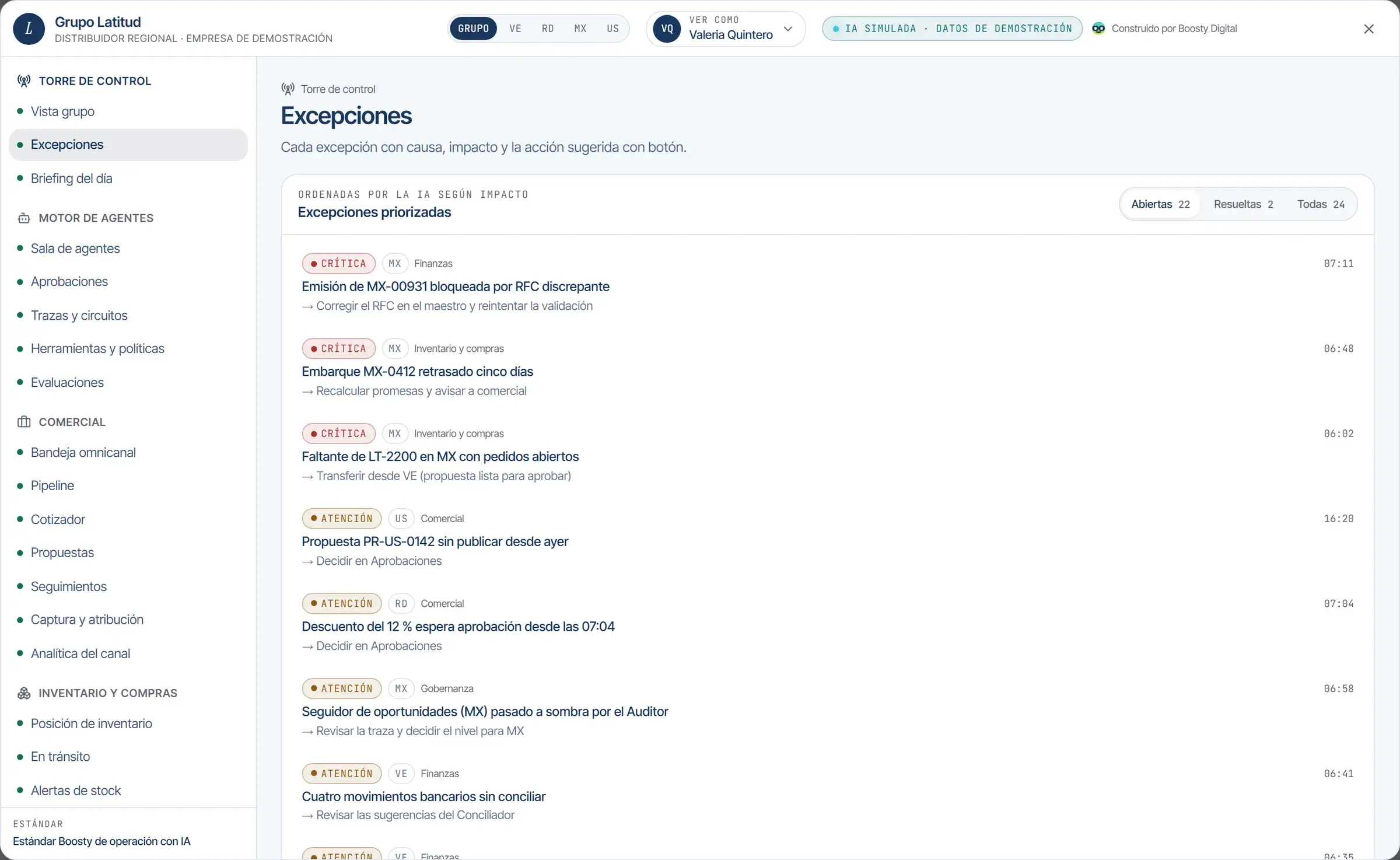The height and width of the screenshot is (860, 1400).
Task: Close the demo window with the X
Action: 1368,29
